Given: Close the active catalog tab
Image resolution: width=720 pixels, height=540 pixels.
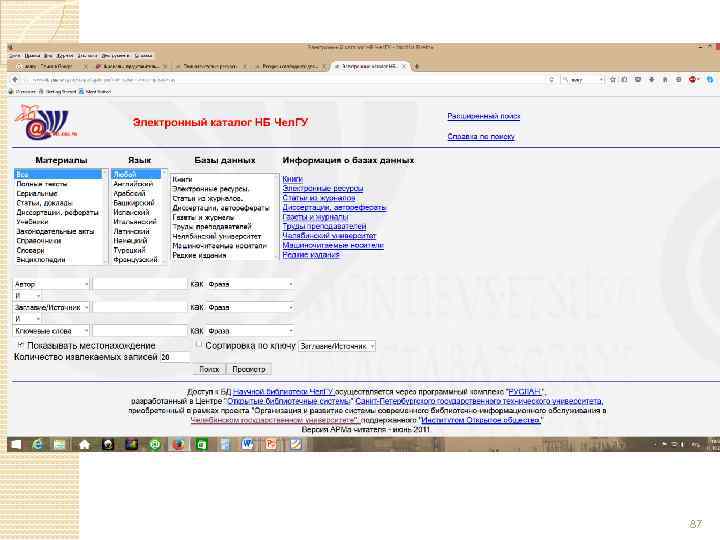Looking at the screenshot, I should tap(404, 67).
